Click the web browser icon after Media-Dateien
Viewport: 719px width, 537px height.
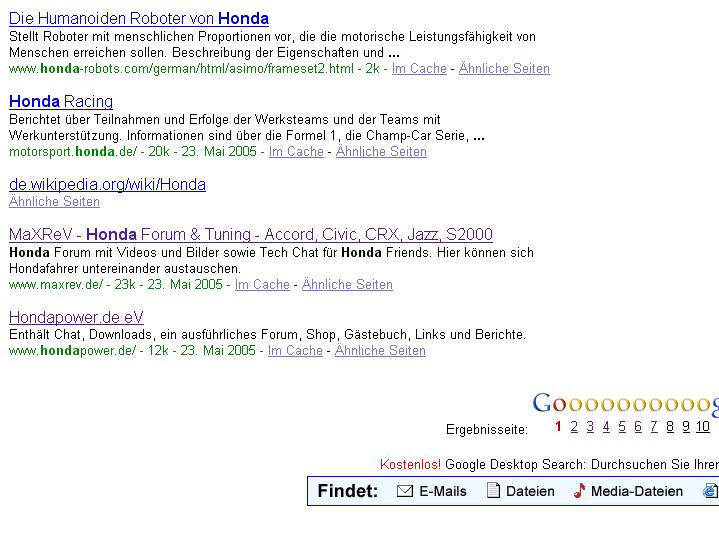pyautogui.click(x=710, y=491)
